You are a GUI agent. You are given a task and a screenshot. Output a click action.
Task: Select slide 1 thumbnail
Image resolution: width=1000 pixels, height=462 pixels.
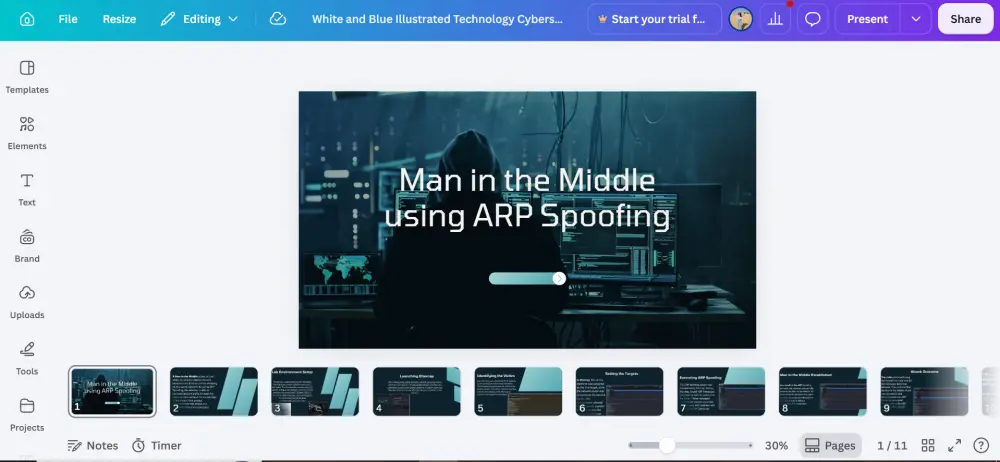[x=112, y=391]
